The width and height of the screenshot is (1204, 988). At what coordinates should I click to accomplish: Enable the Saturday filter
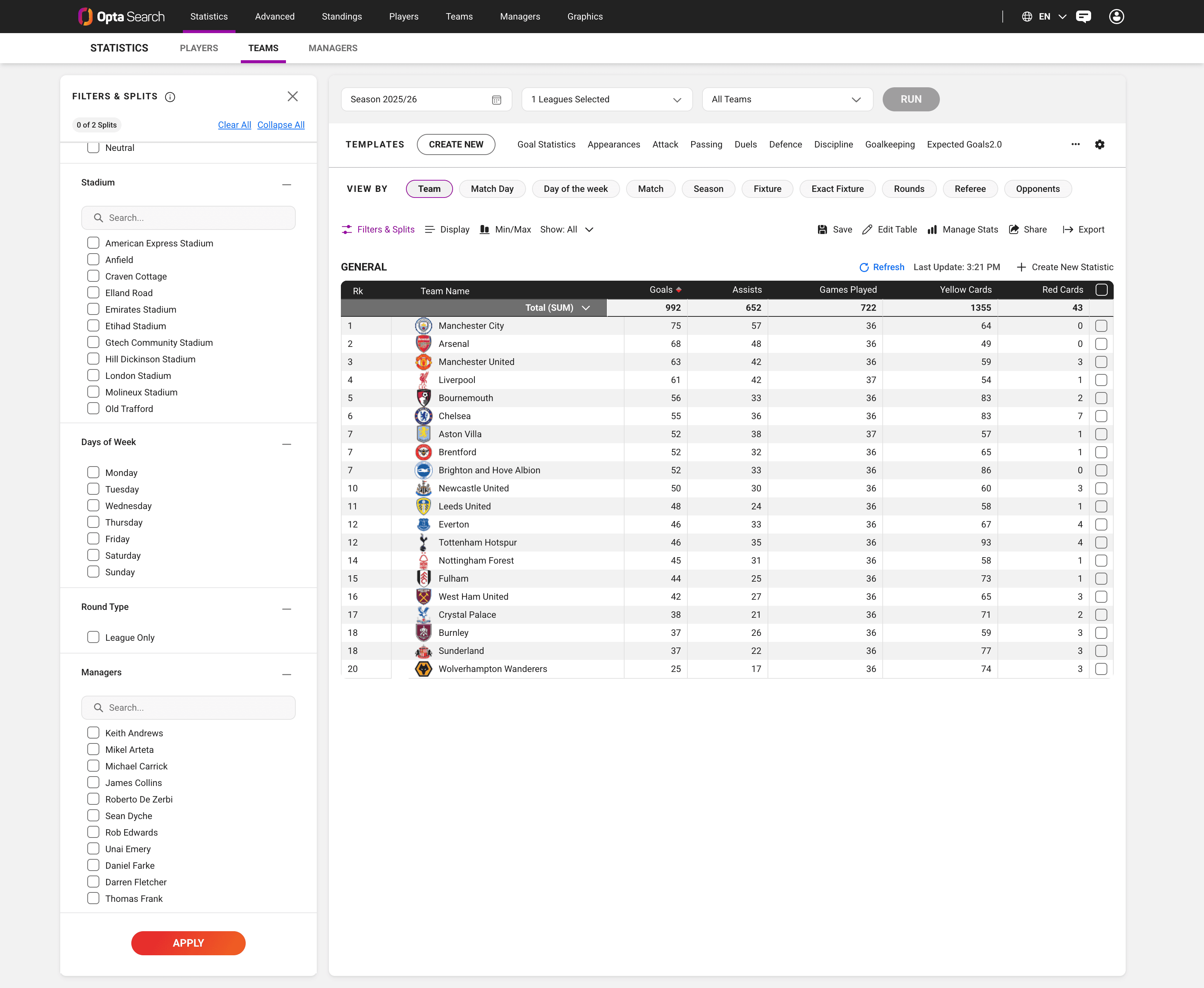click(93, 555)
